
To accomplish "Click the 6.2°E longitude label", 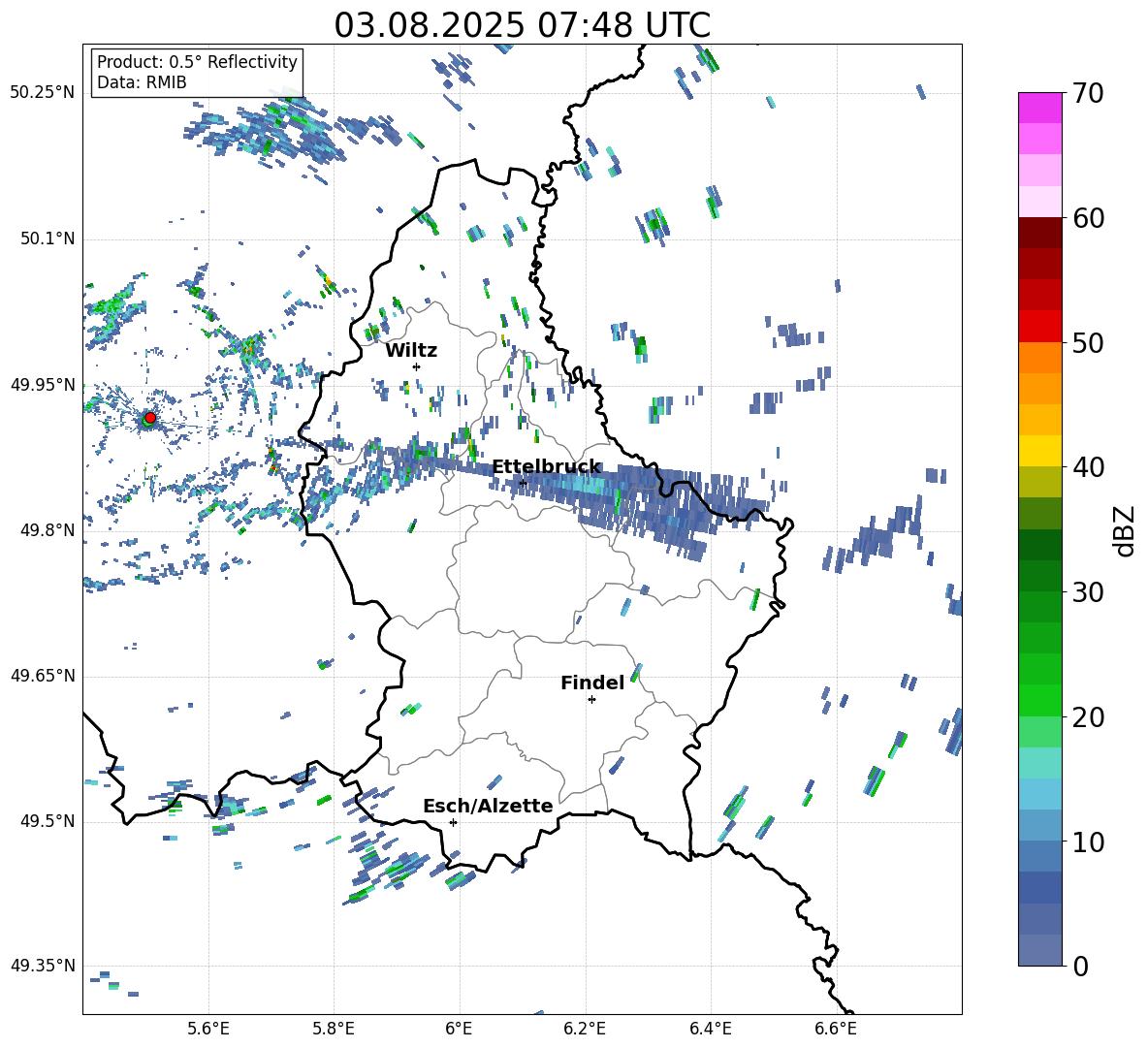I will click(x=585, y=1029).
